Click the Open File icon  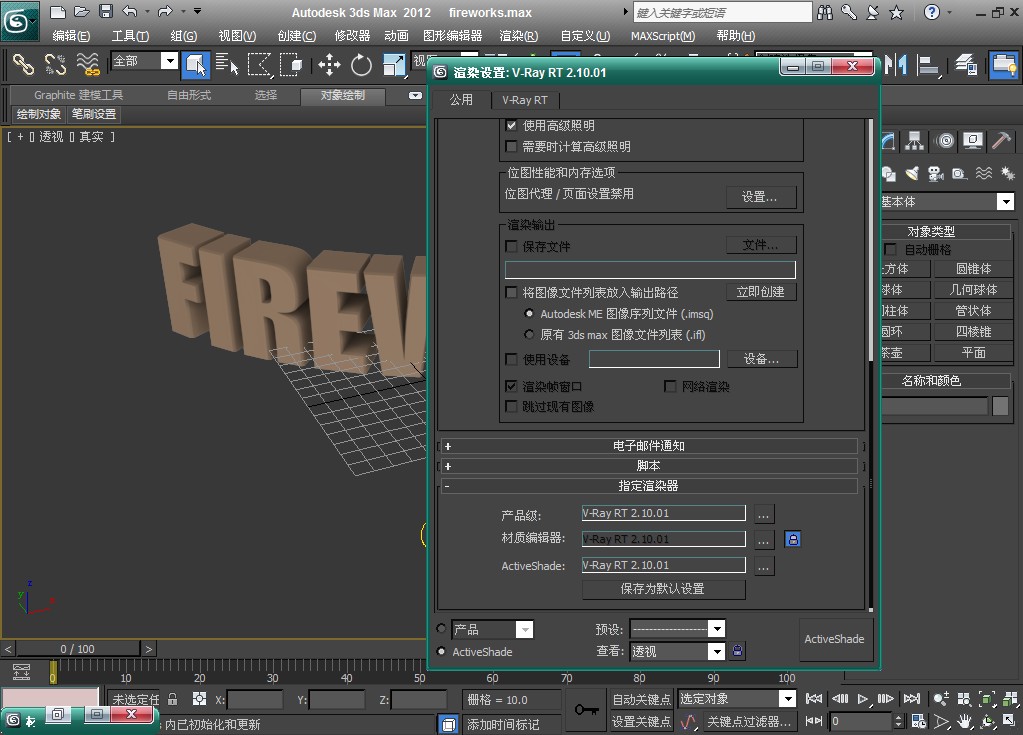click(82, 11)
